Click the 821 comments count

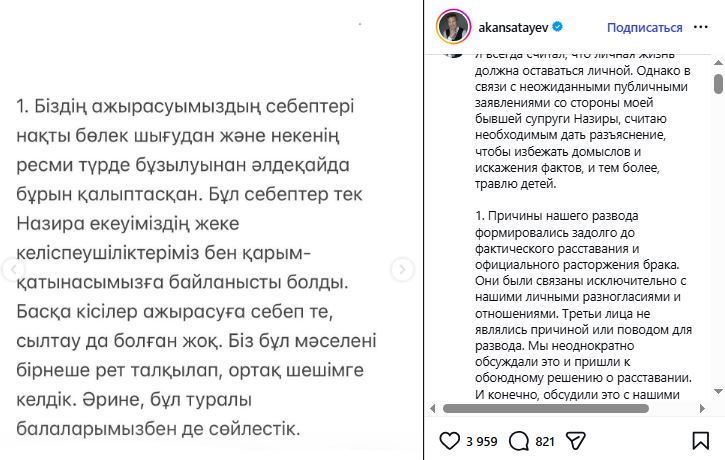pyautogui.click(x=545, y=440)
